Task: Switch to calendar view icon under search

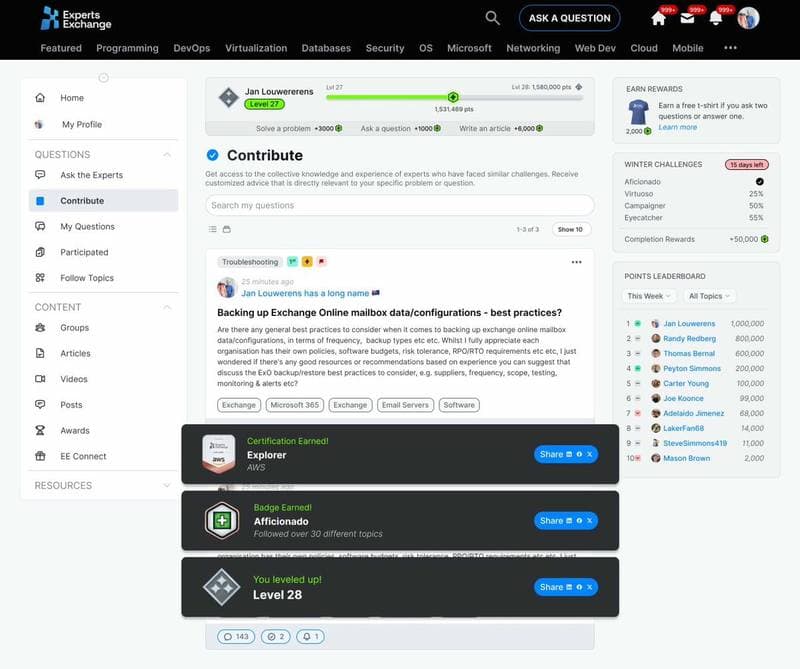Action: (226, 229)
